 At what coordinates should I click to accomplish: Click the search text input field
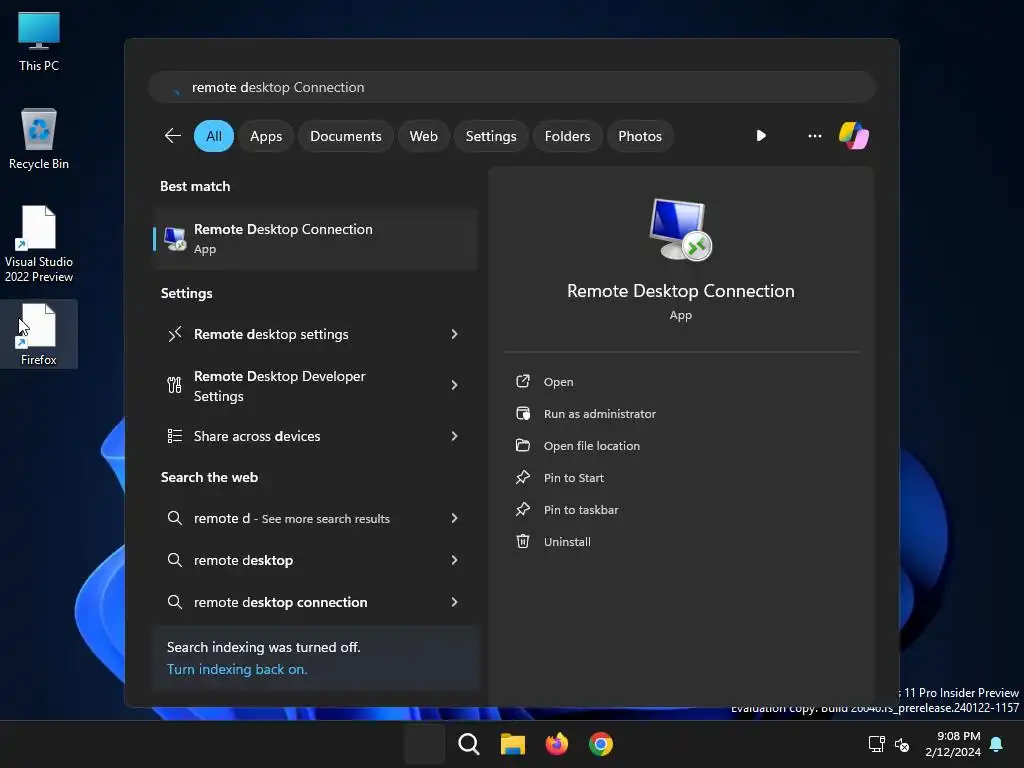[512, 87]
